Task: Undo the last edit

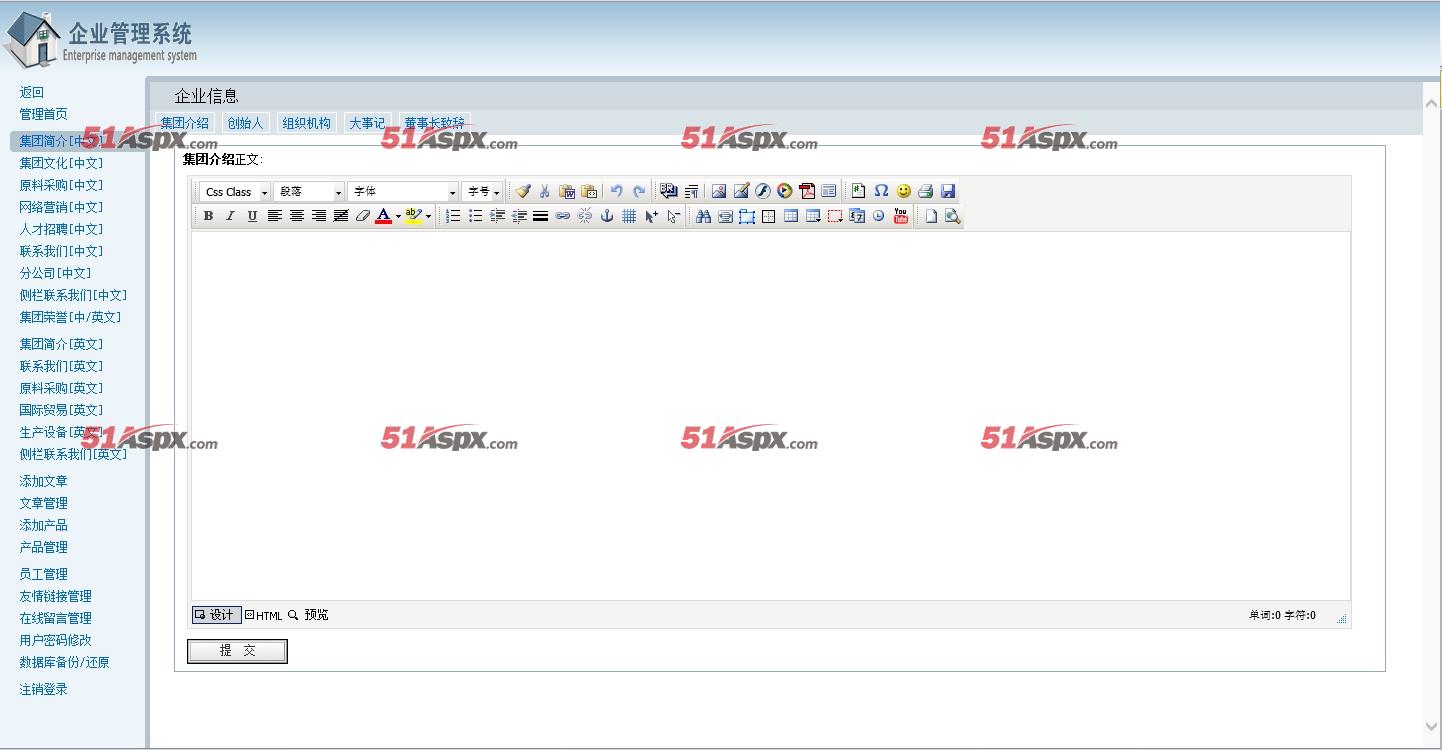Action: (617, 191)
